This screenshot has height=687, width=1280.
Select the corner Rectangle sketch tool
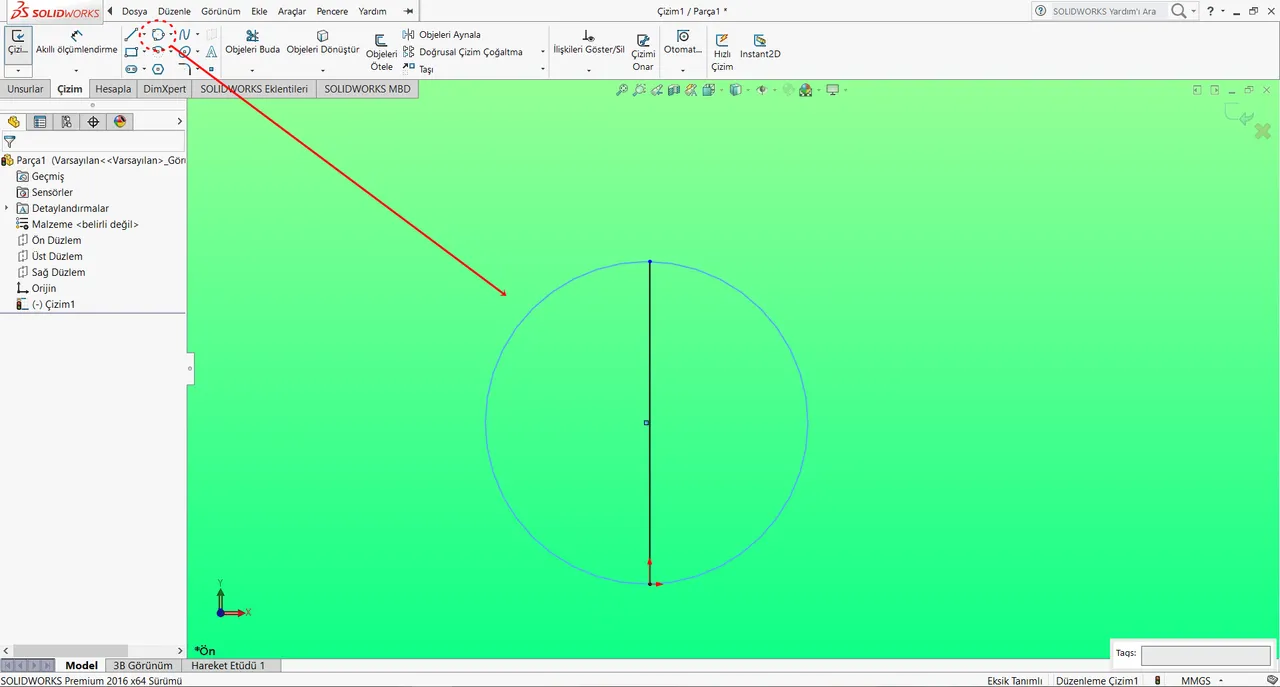131,52
